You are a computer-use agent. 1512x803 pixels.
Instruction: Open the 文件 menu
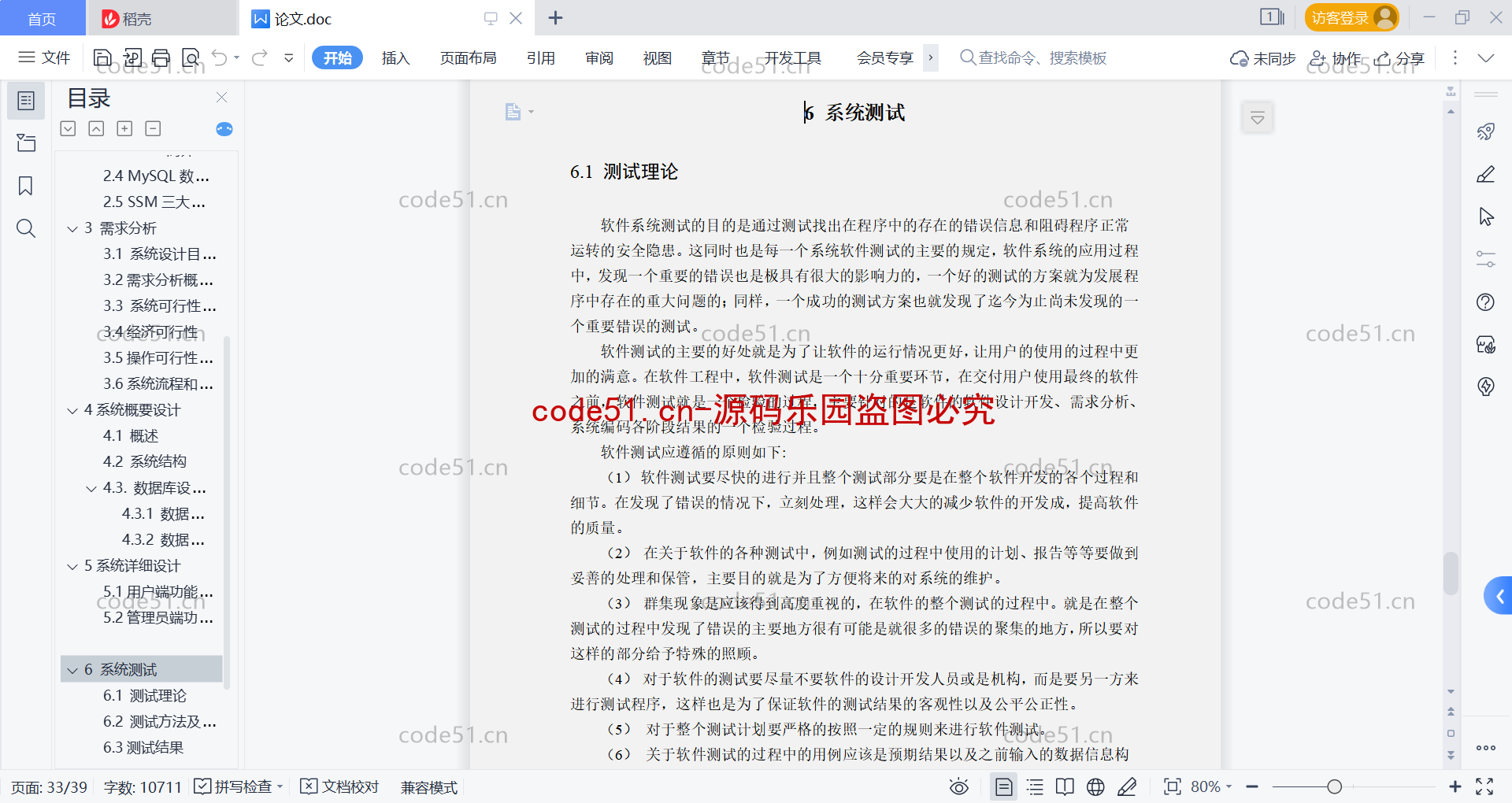click(x=45, y=57)
